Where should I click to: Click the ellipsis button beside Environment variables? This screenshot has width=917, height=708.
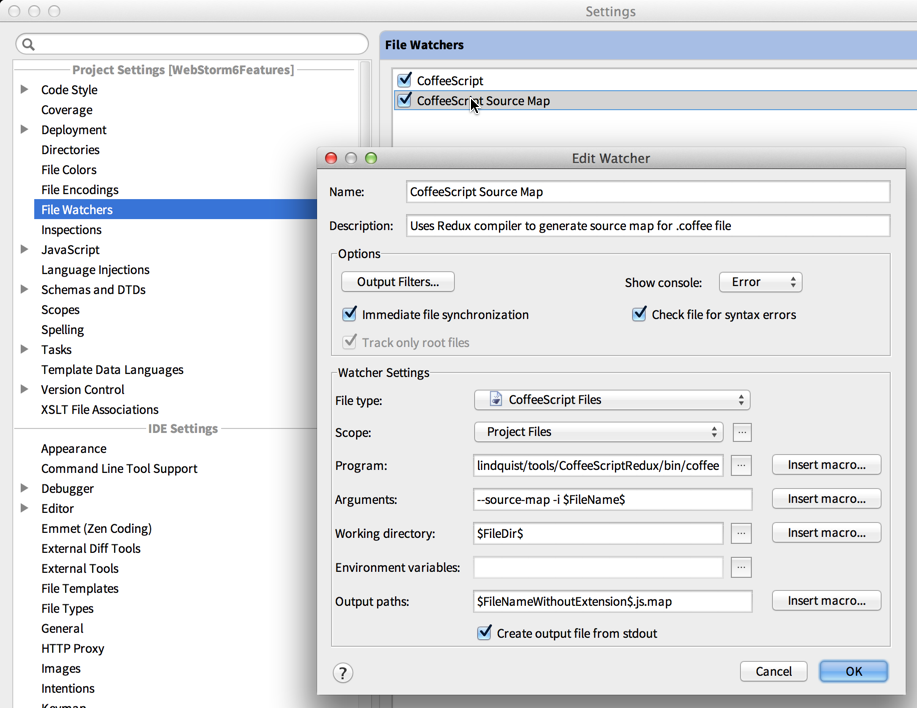(x=741, y=567)
